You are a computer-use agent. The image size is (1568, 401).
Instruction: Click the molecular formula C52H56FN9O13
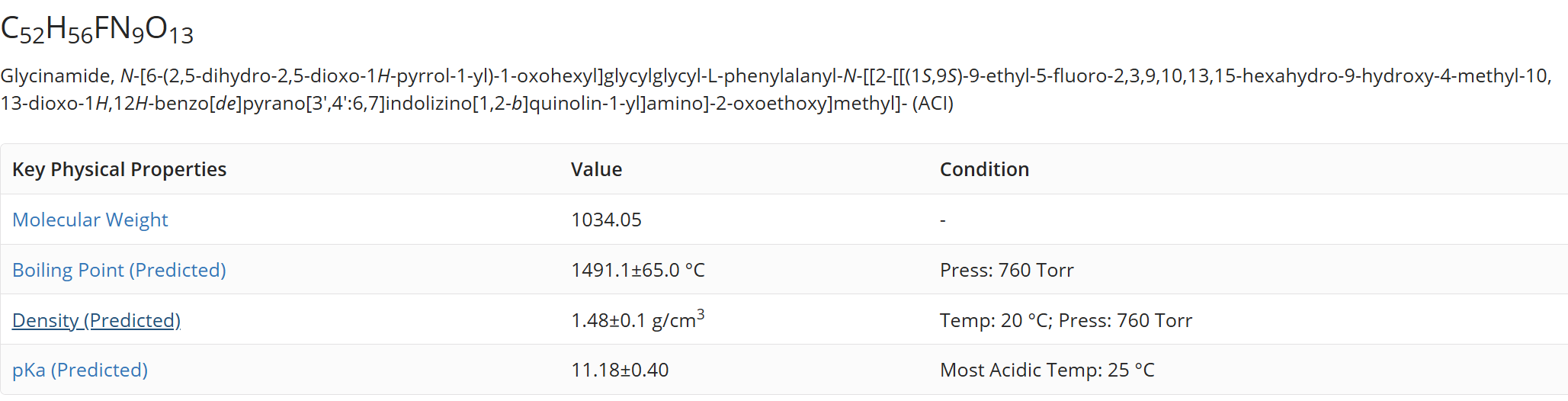pyautogui.click(x=97, y=30)
